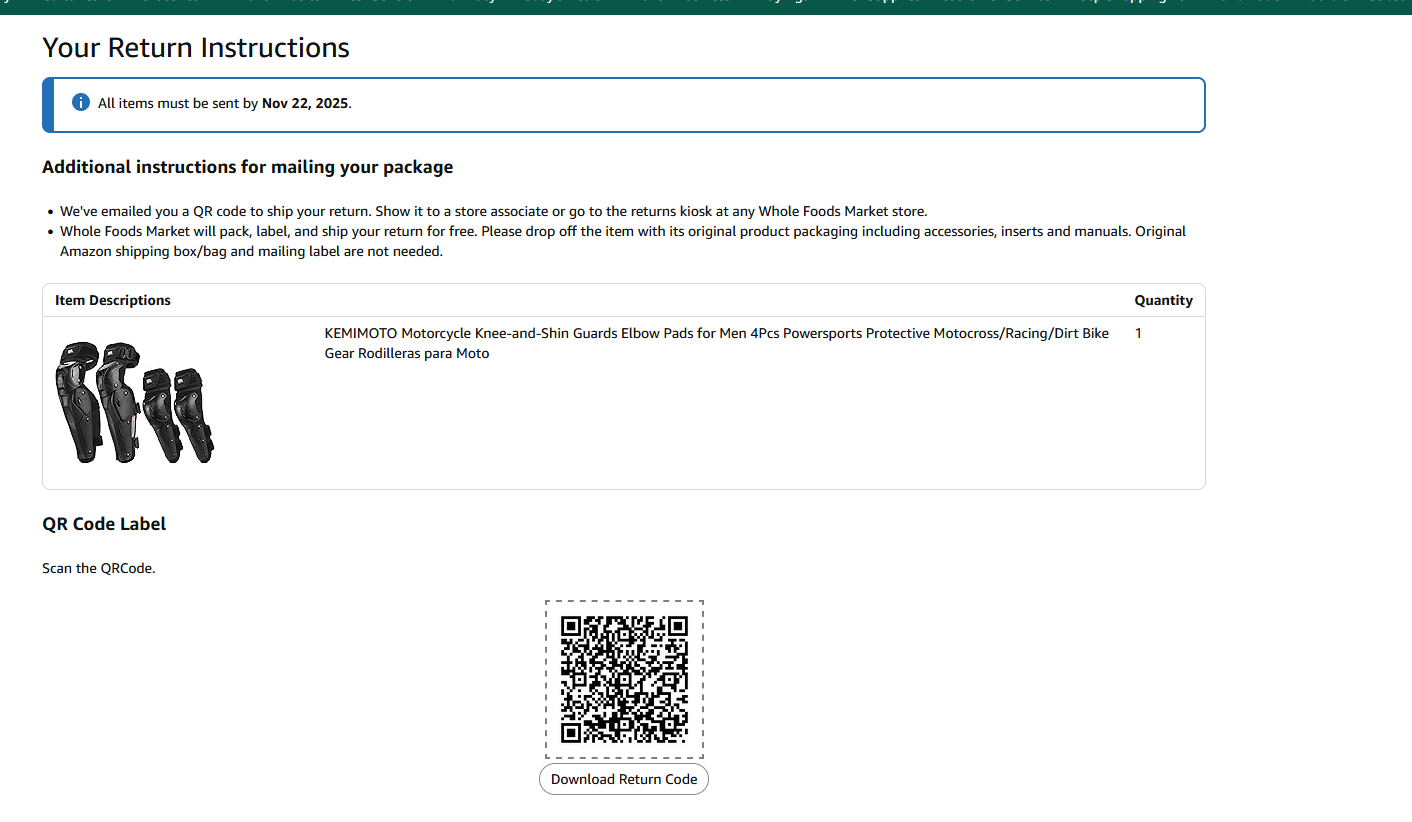Click the Nov 22, 2025 deadline text
This screenshot has width=1412, height=822.
click(x=305, y=103)
